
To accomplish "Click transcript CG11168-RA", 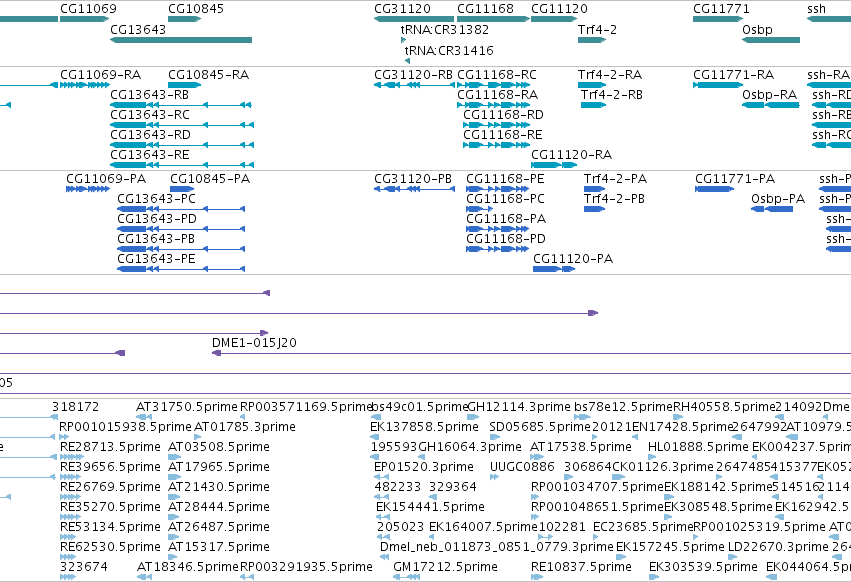I will coord(498,94).
